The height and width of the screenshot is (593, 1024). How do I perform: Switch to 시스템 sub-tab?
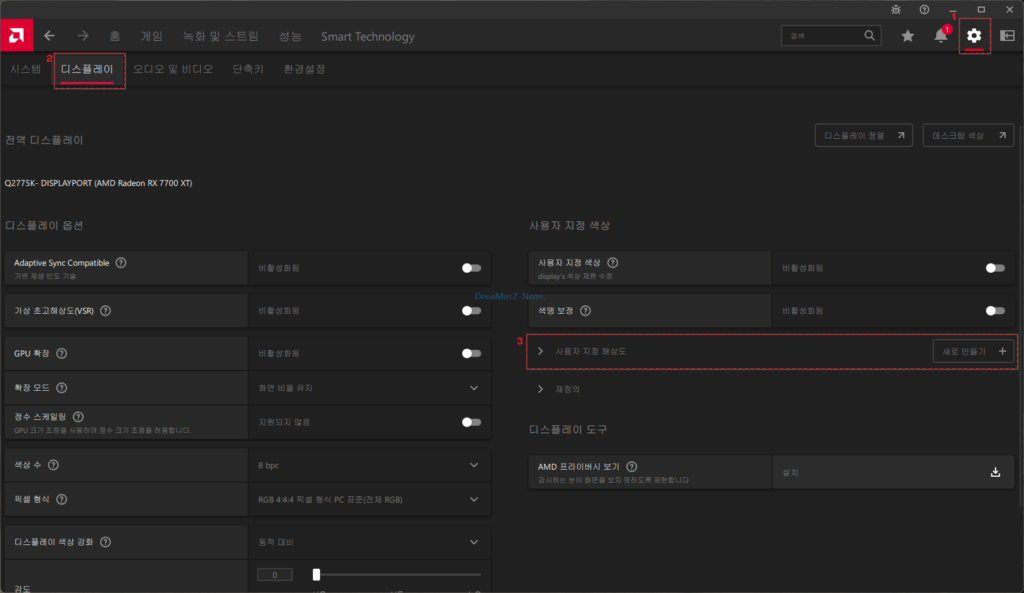(x=25, y=69)
